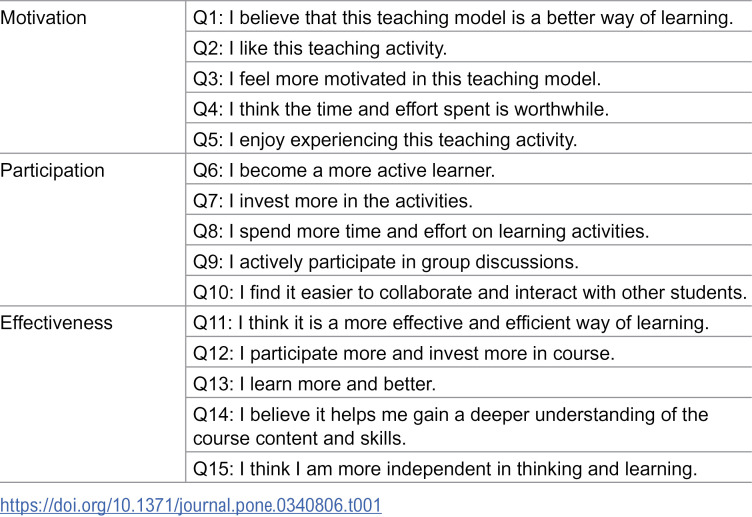Select the Effectiveness category cell

pyautogui.click(x=93, y=394)
